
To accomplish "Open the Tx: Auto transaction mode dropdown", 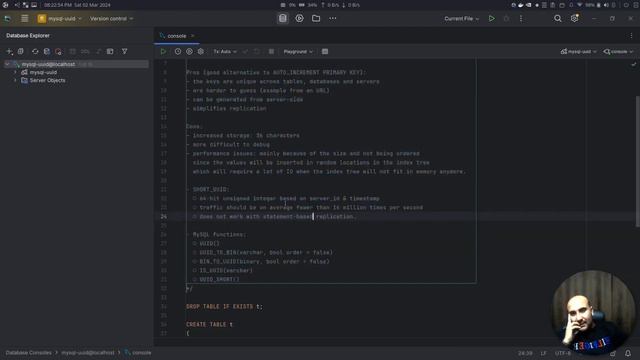I will [x=225, y=51].
